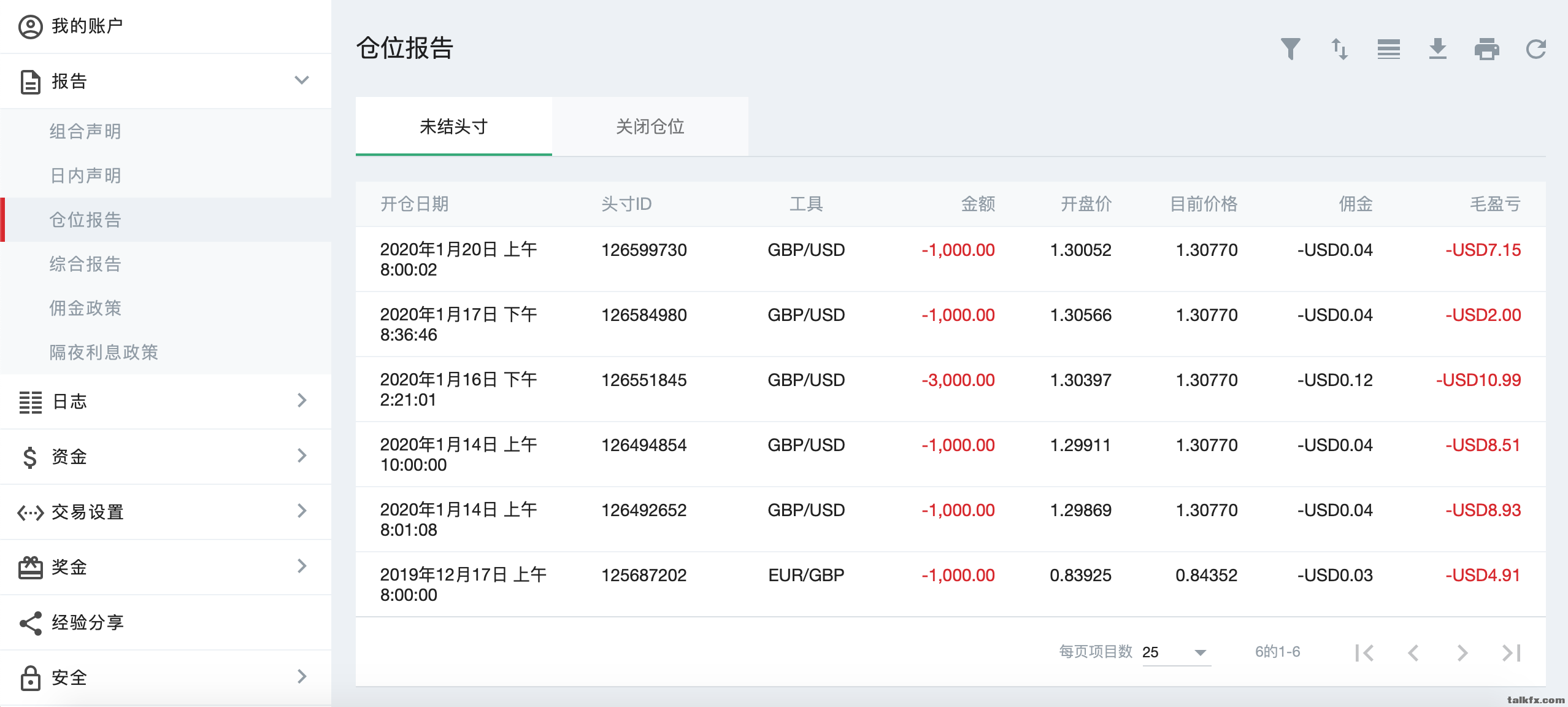The image size is (1568, 707).
Task: Click the 资金 dollar icon
Action: [x=30, y=457]
